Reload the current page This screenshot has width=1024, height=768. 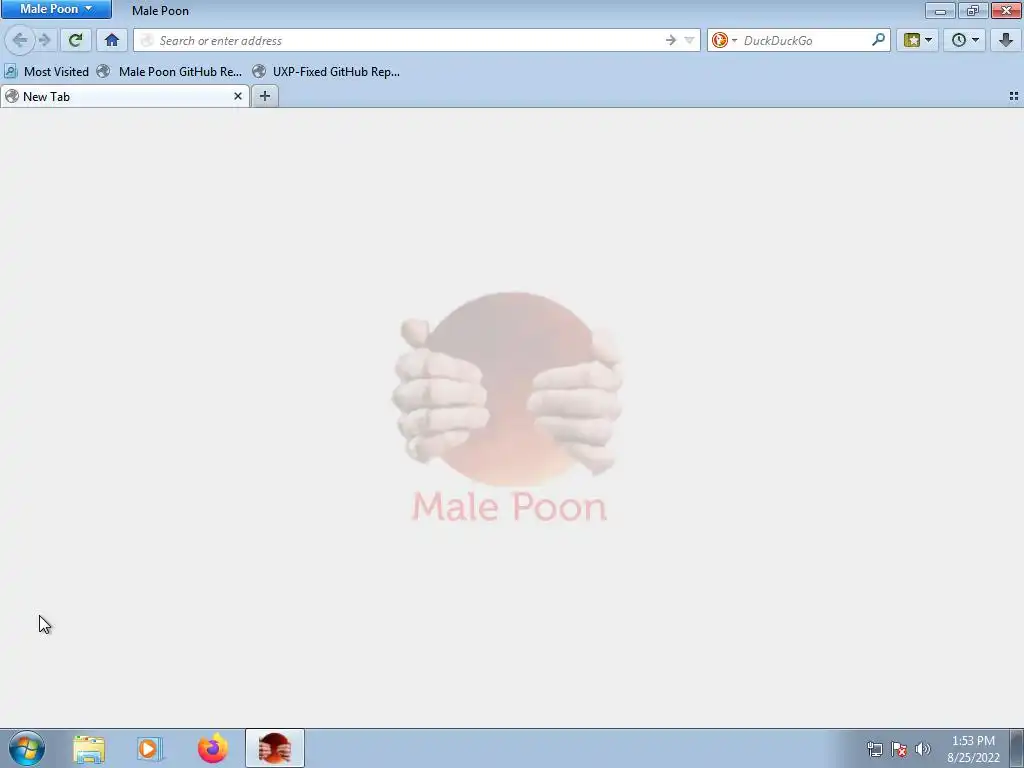tap(75, 40)
